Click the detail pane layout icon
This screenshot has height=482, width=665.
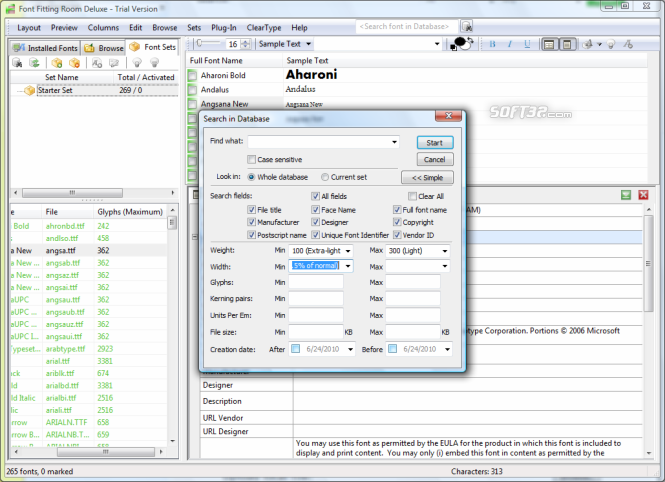point(567,44)
